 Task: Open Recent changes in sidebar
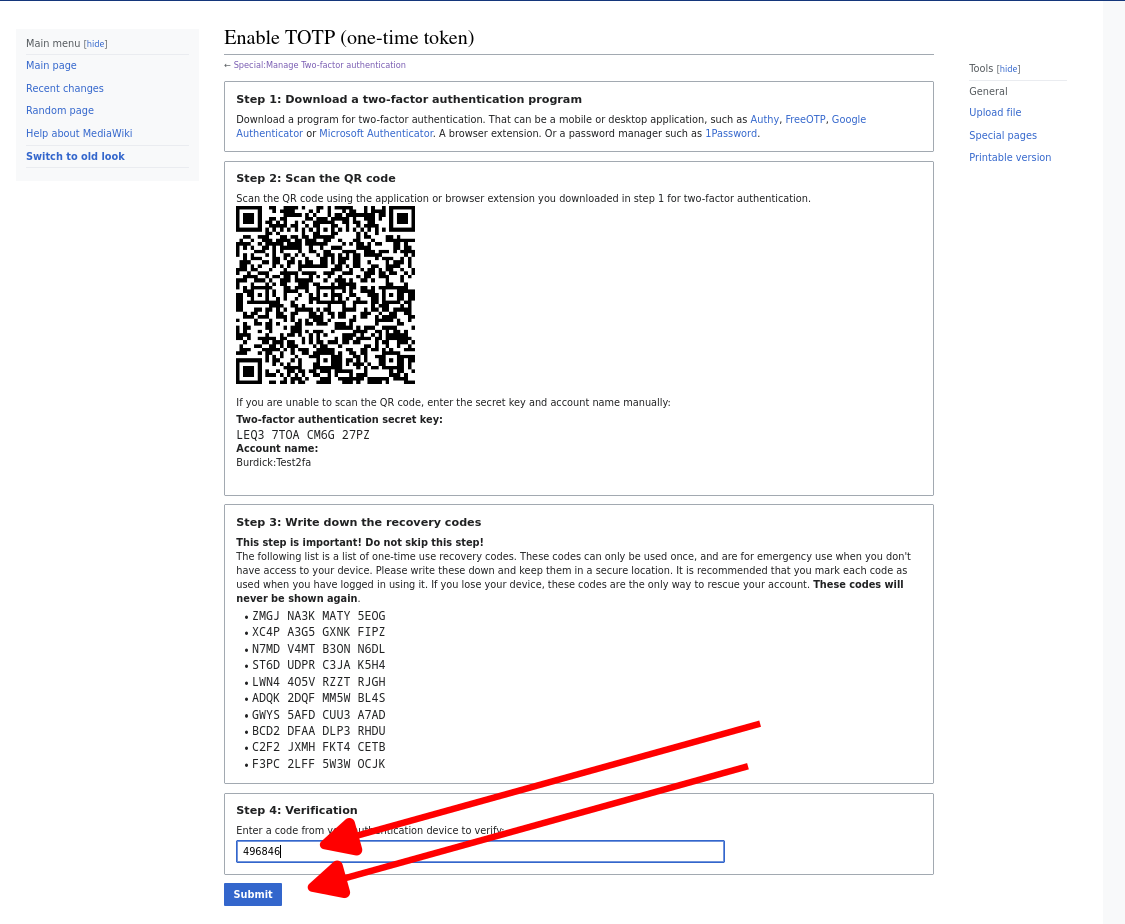(x=65, y=89)
